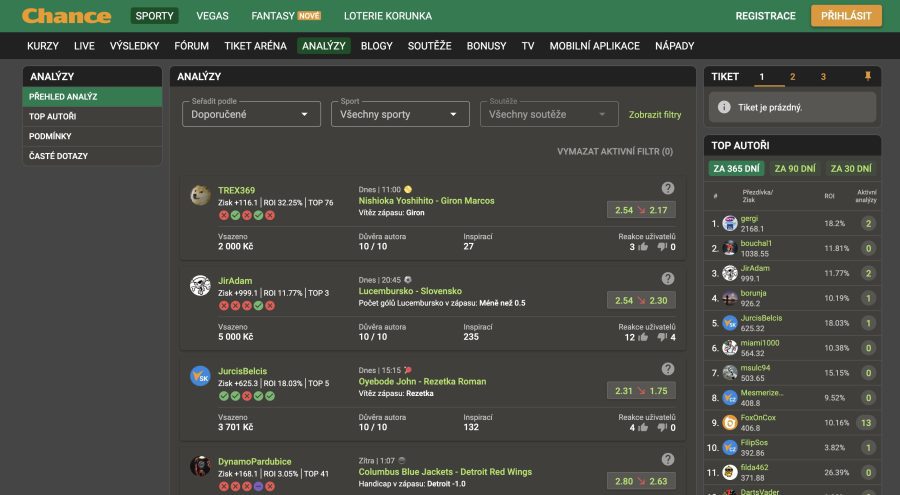Viewport: 900px width, 495px height.
Task: Switch to ticket tab 2
Action: click(x=793, y=77)
